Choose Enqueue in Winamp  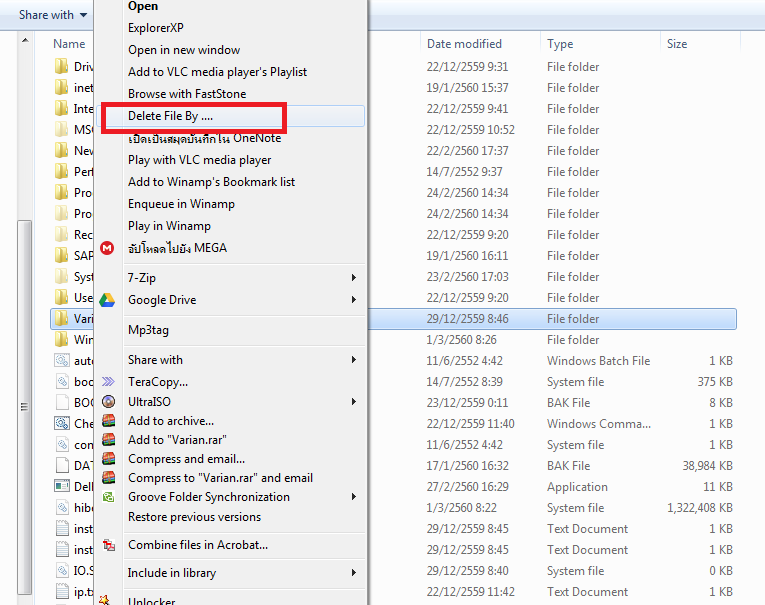[181, 204]
